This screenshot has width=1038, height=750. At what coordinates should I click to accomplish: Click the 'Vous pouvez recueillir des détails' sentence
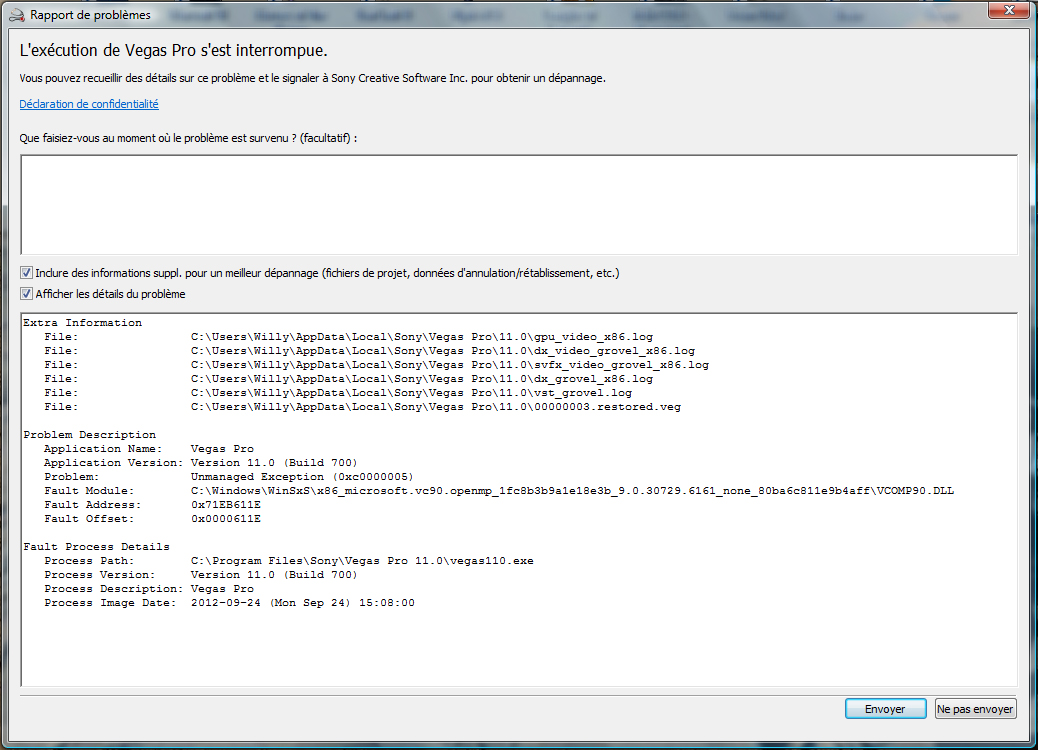(312, 78)
